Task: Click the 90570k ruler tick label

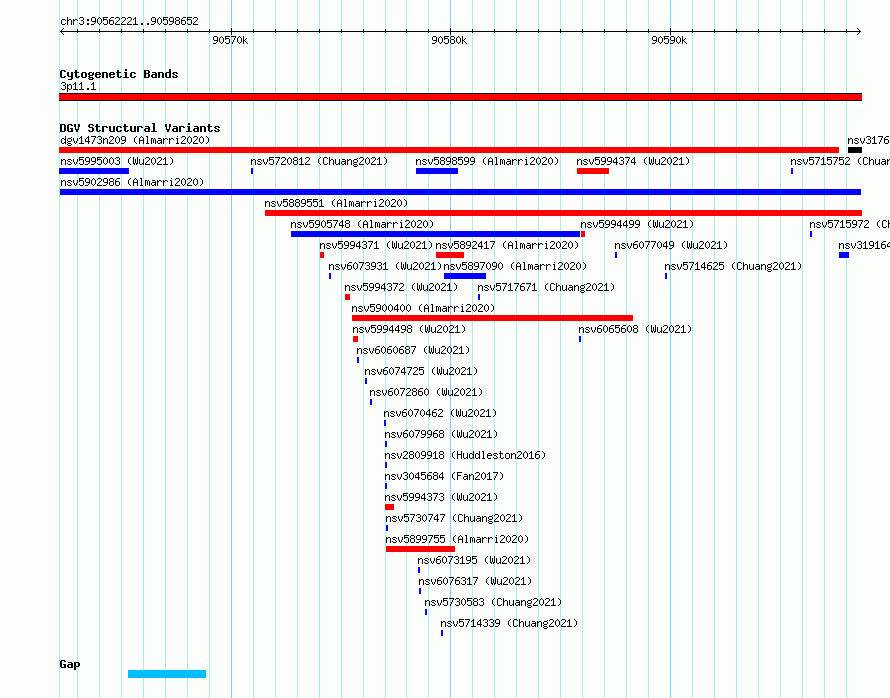Action: [x=230, y=40]
